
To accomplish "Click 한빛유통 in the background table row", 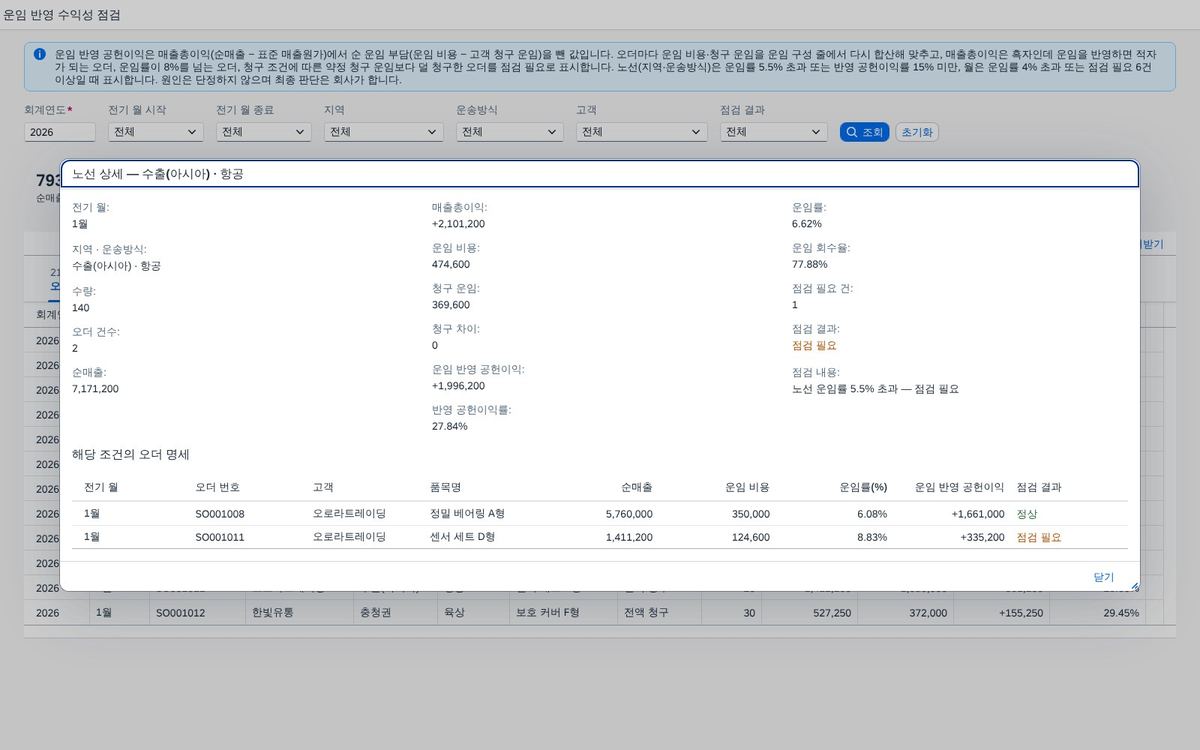I will (x=273, y=613).
